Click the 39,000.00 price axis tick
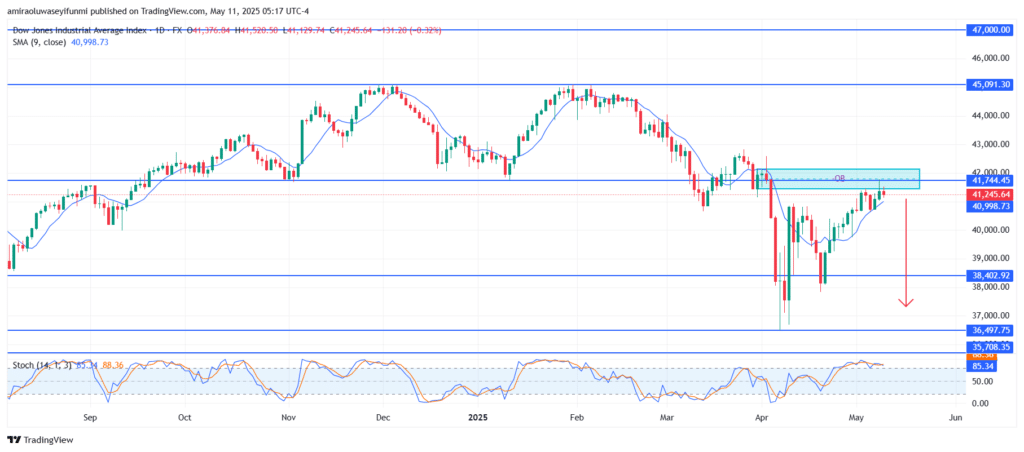This screenshot has height=452, width=1024. pyautogui.click(x=989, y=259)
